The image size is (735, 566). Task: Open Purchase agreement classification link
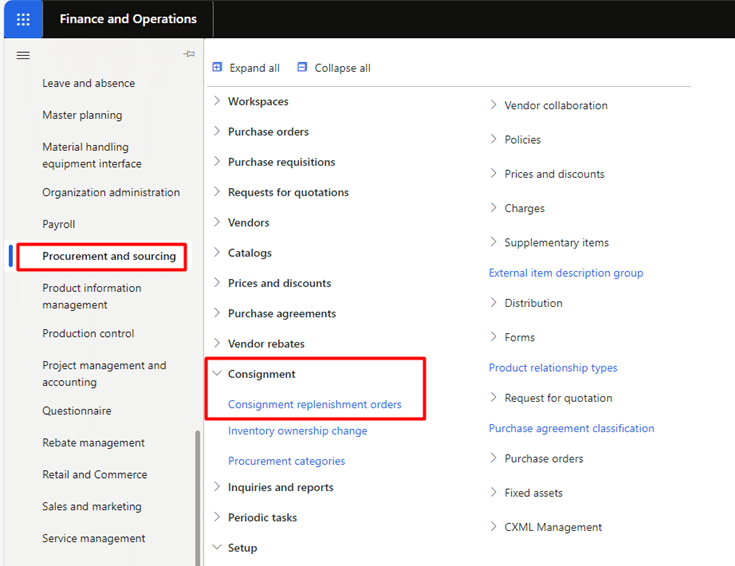(x=571, y=428)
